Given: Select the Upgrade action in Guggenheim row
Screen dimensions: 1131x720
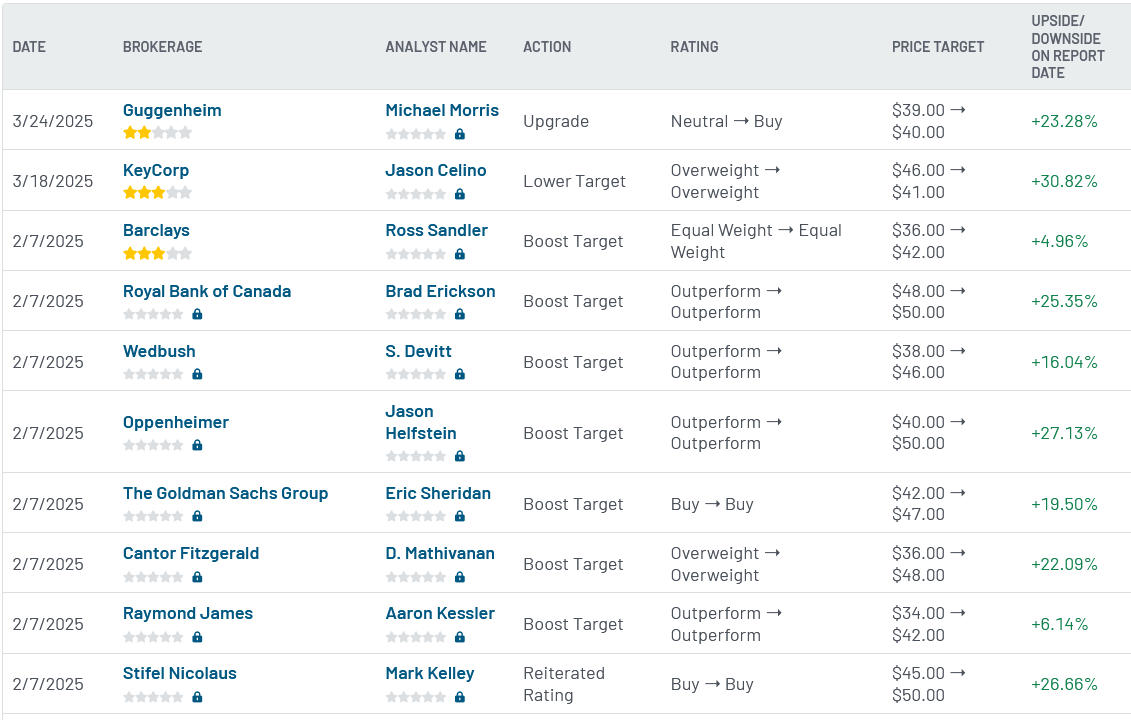Looking at the screenshot, I should (x=556, y=121).
